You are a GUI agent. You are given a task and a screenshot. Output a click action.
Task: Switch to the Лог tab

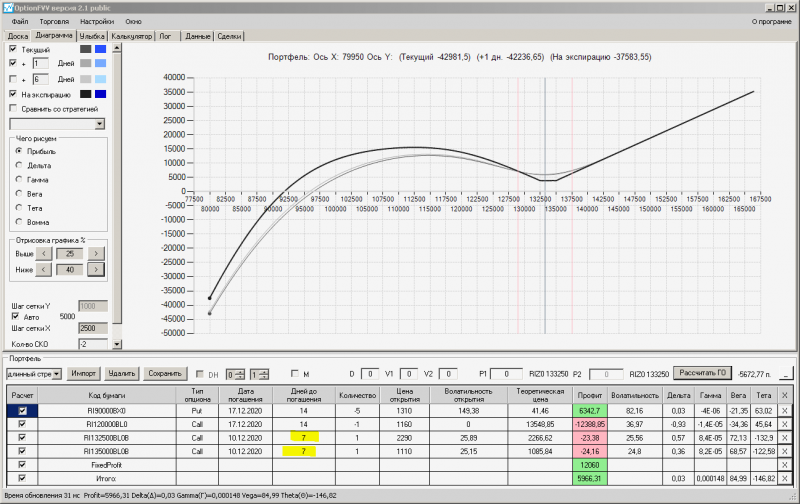[x=165, y=36]
